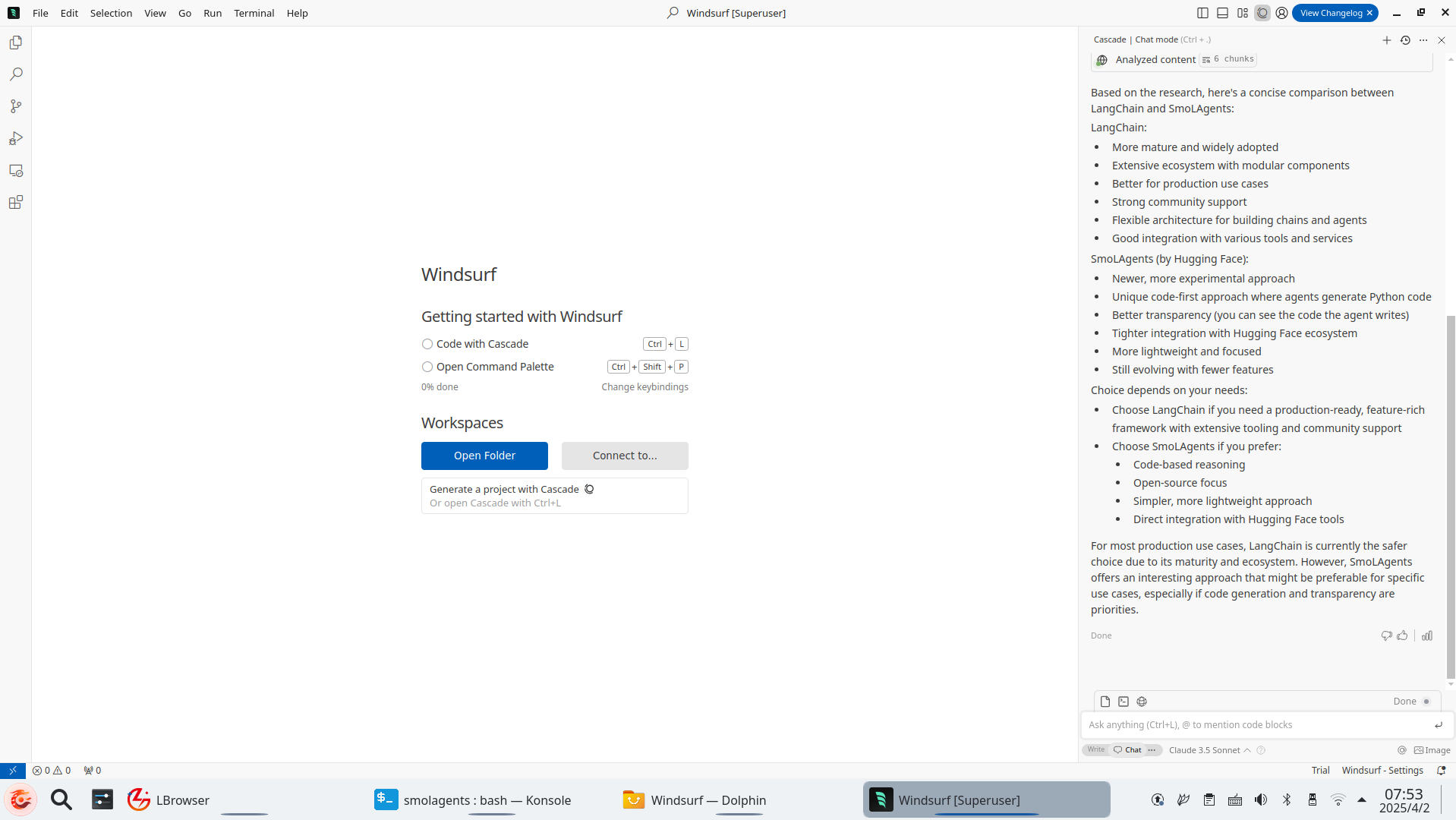1456x820 pixels.
Task: Give thumbs up to Cascade response
Action: [1402, 635]
